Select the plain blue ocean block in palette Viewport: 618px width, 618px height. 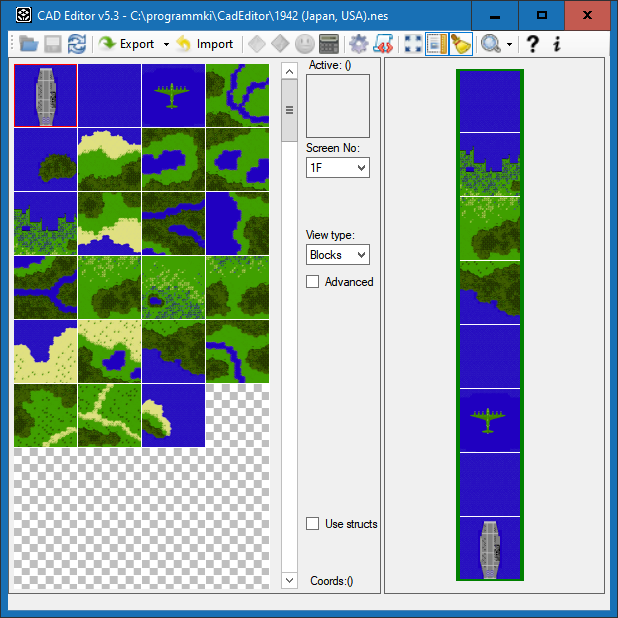(x=110, y=95)
